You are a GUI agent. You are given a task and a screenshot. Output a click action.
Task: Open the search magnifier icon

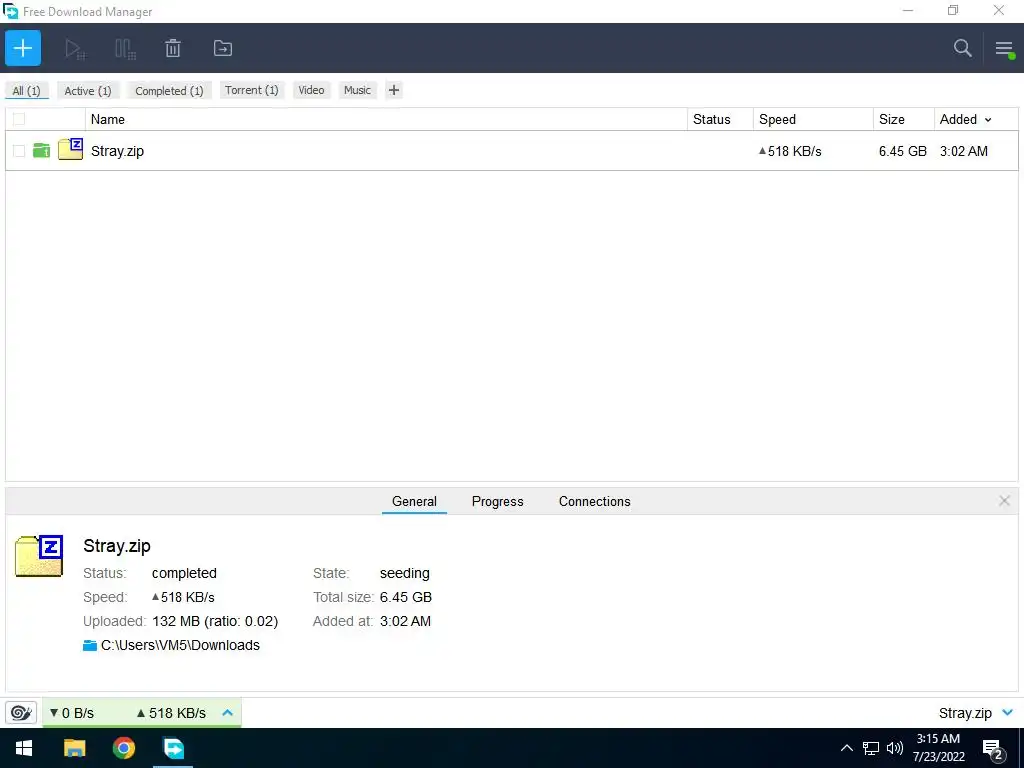963,48
